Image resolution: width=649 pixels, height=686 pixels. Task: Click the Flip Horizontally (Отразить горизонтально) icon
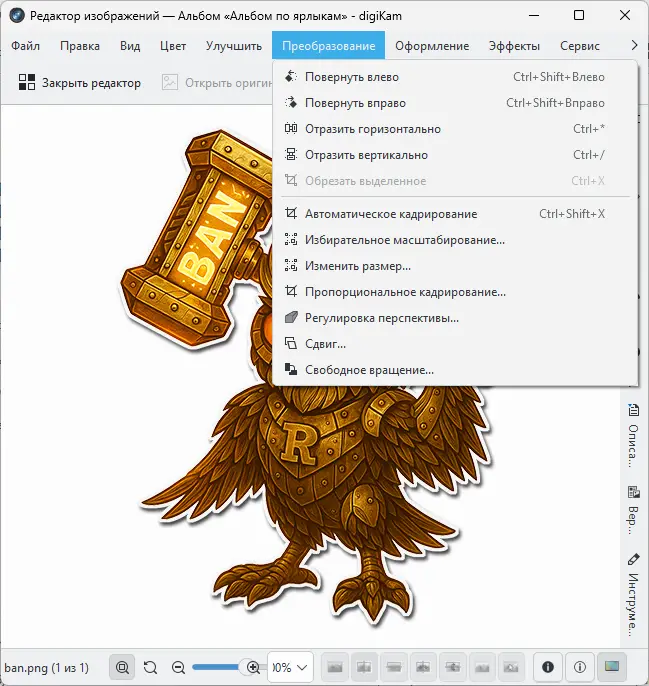(x=291, y=129)
